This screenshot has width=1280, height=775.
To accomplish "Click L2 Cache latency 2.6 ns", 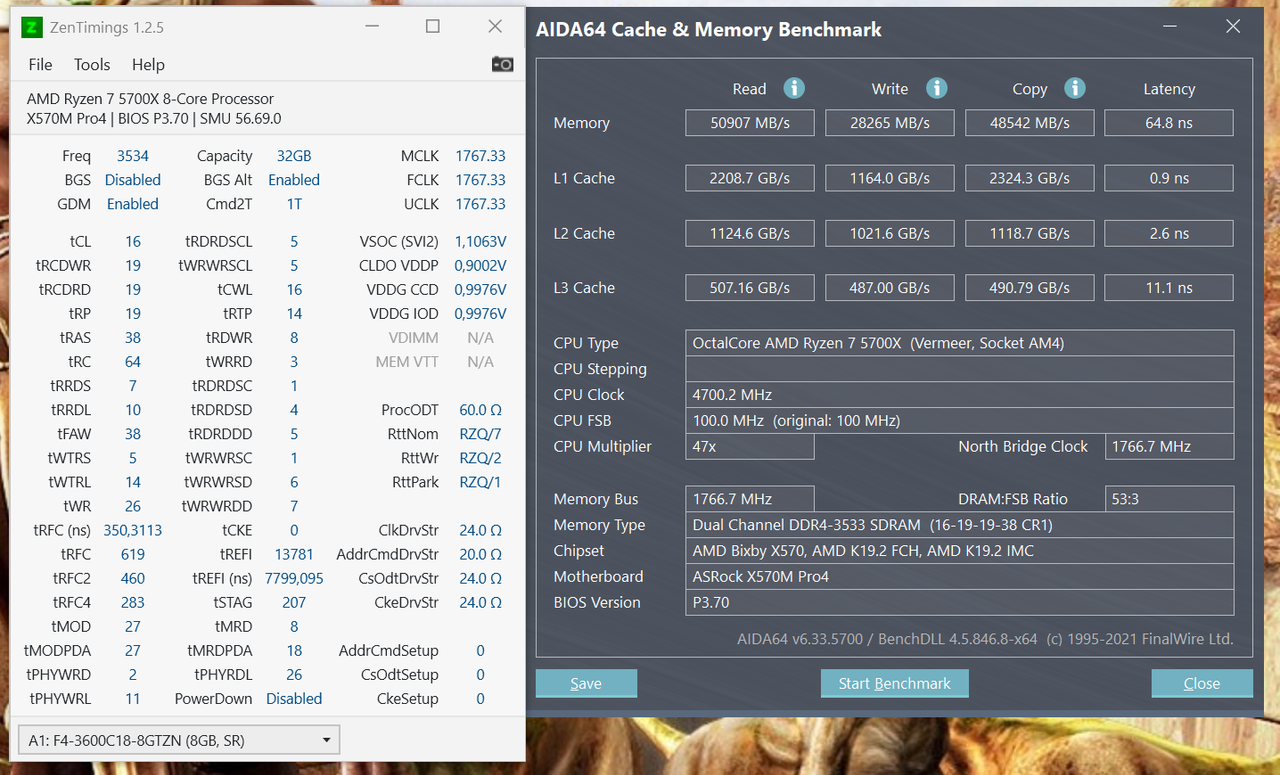I will click(x=1169, y=233).
